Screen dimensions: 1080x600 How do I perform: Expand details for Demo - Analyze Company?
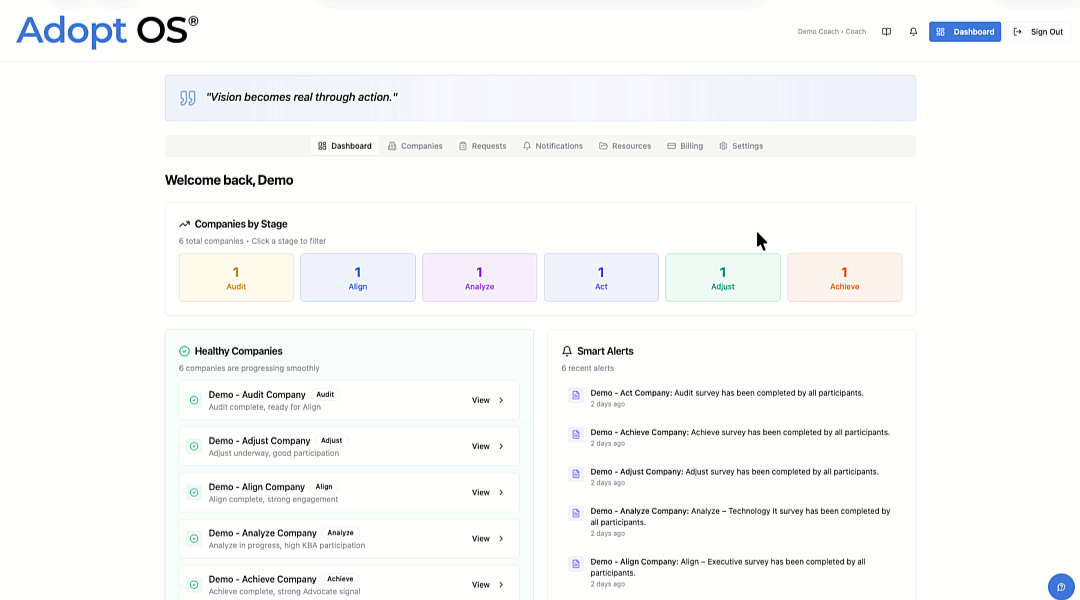click(485, 538)
